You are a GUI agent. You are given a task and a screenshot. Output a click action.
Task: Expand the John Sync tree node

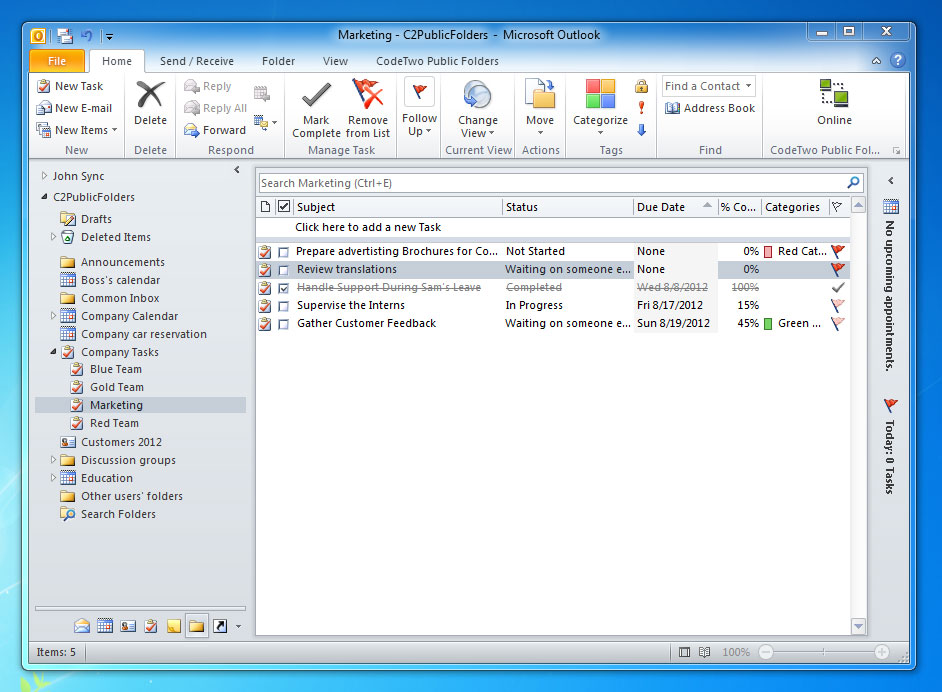pos(44,175)
